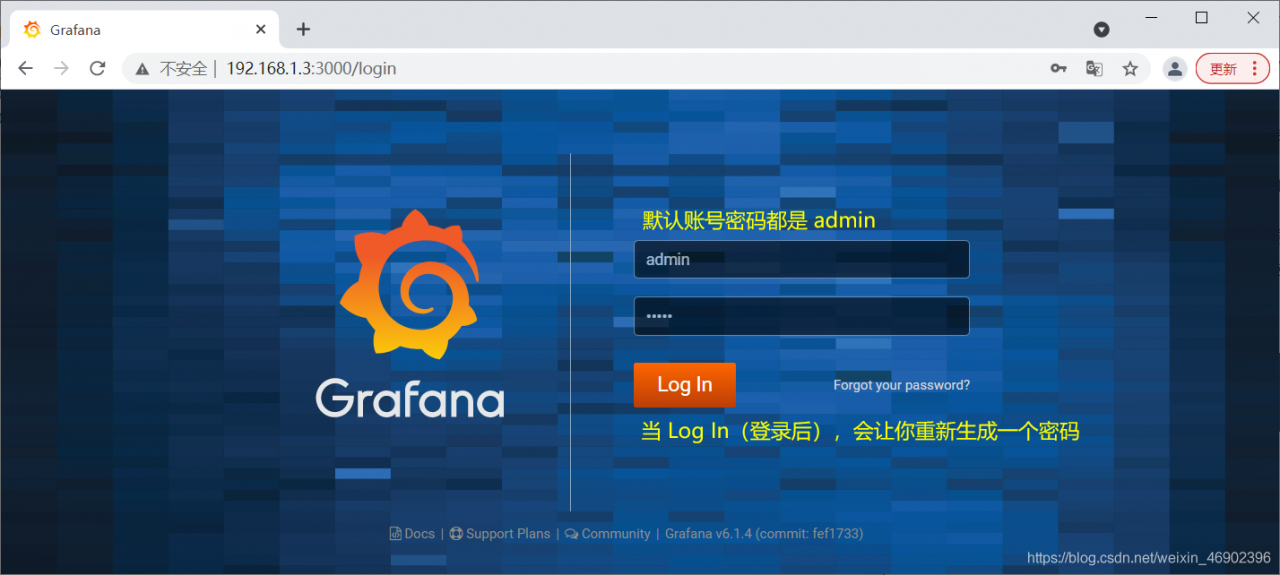
Task: Click the translate page icon
Action: click(x=1094, y=68)
